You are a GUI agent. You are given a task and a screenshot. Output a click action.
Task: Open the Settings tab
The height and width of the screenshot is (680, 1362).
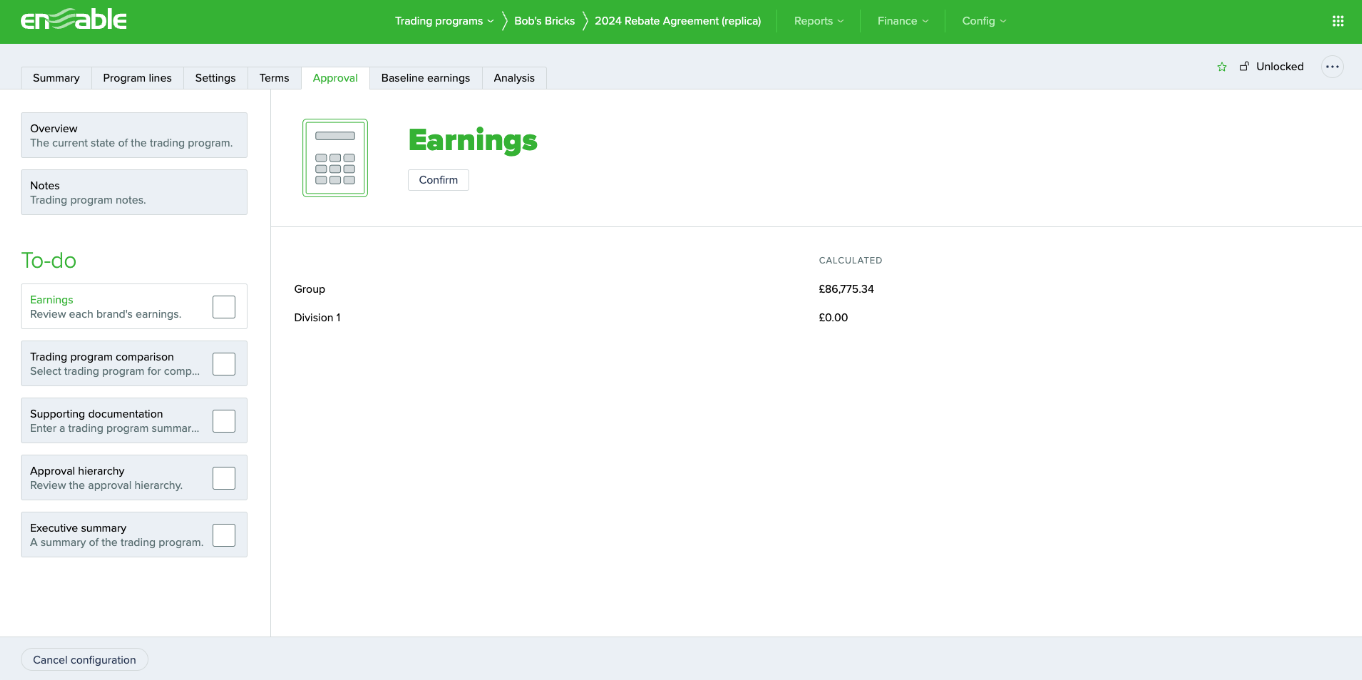pos(215,78)
